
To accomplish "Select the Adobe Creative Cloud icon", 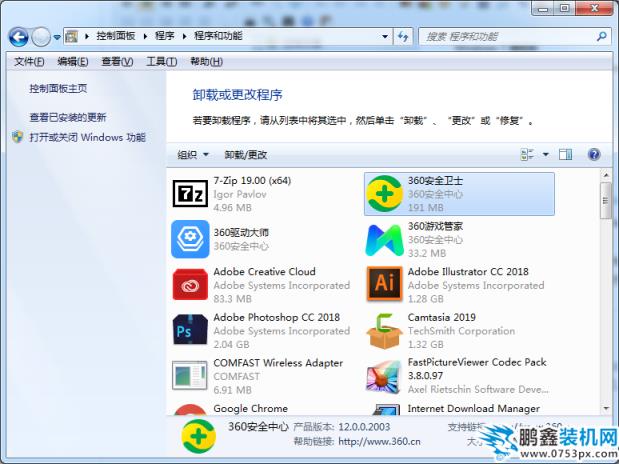I will [x=190, y=284].
